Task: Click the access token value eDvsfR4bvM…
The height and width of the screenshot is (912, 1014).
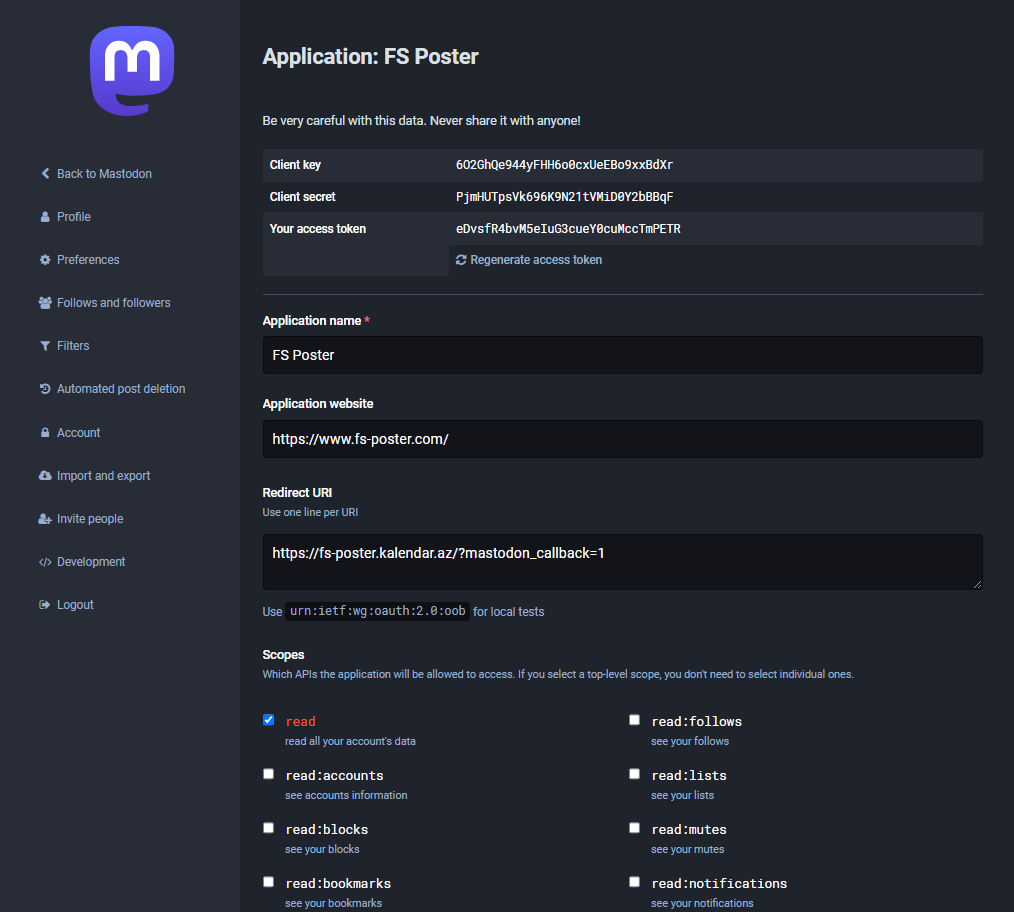Action: pyautogui.click(x=568, y=228)
